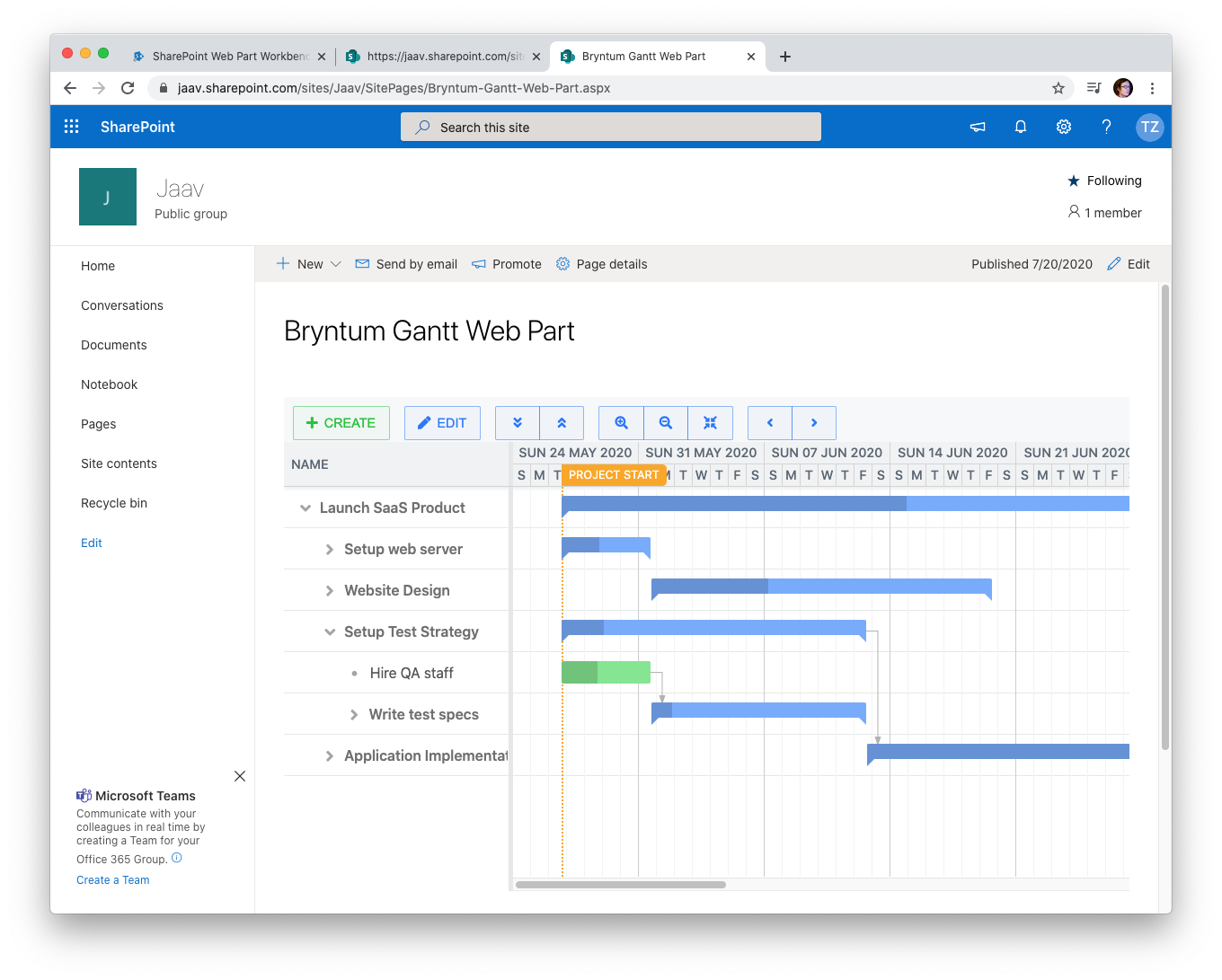Expand the Setup web server task
This screenshot has width=1222, height=980.
pyautogui.click(x=330, y=550)
